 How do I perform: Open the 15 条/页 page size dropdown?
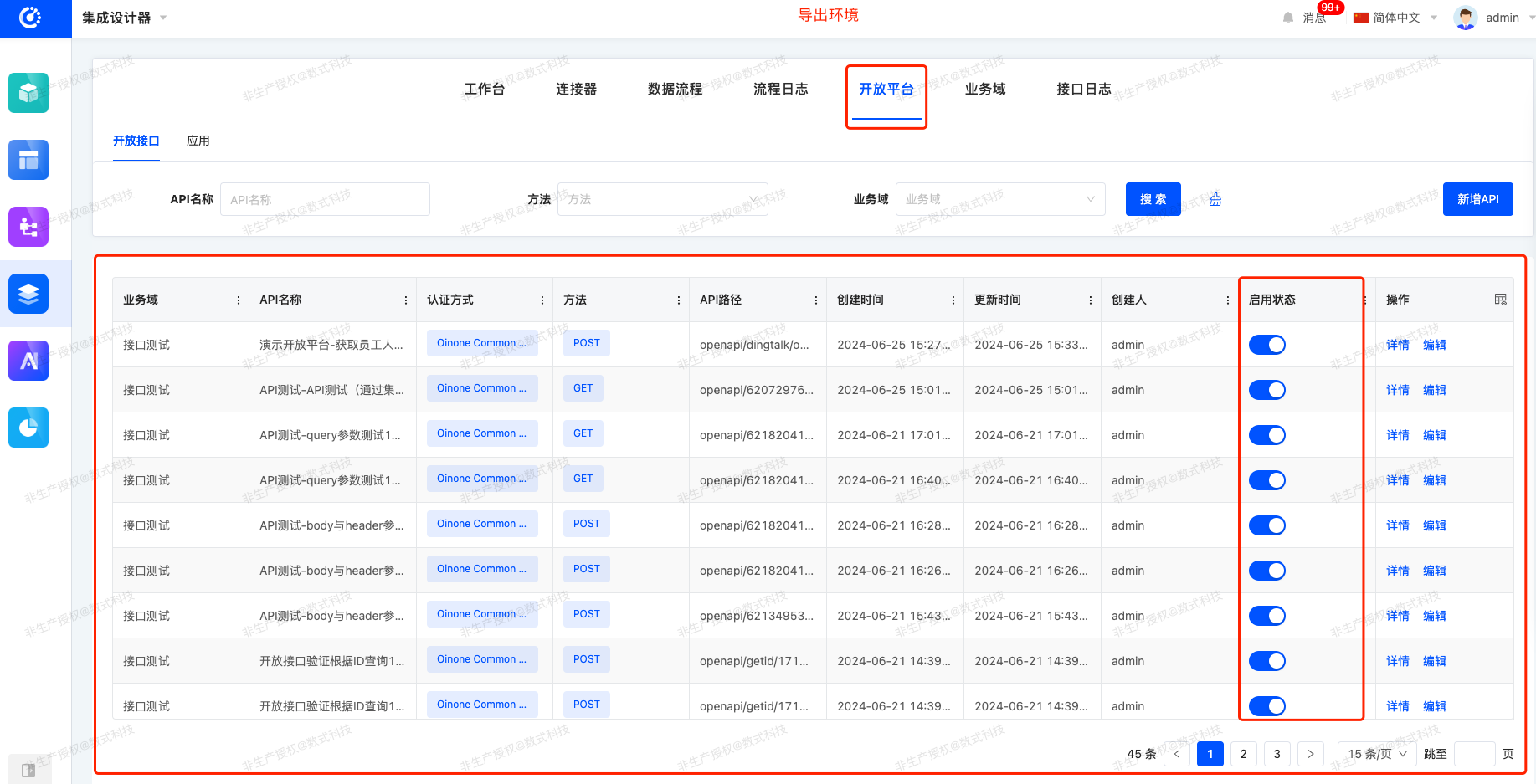(1377, 754)
